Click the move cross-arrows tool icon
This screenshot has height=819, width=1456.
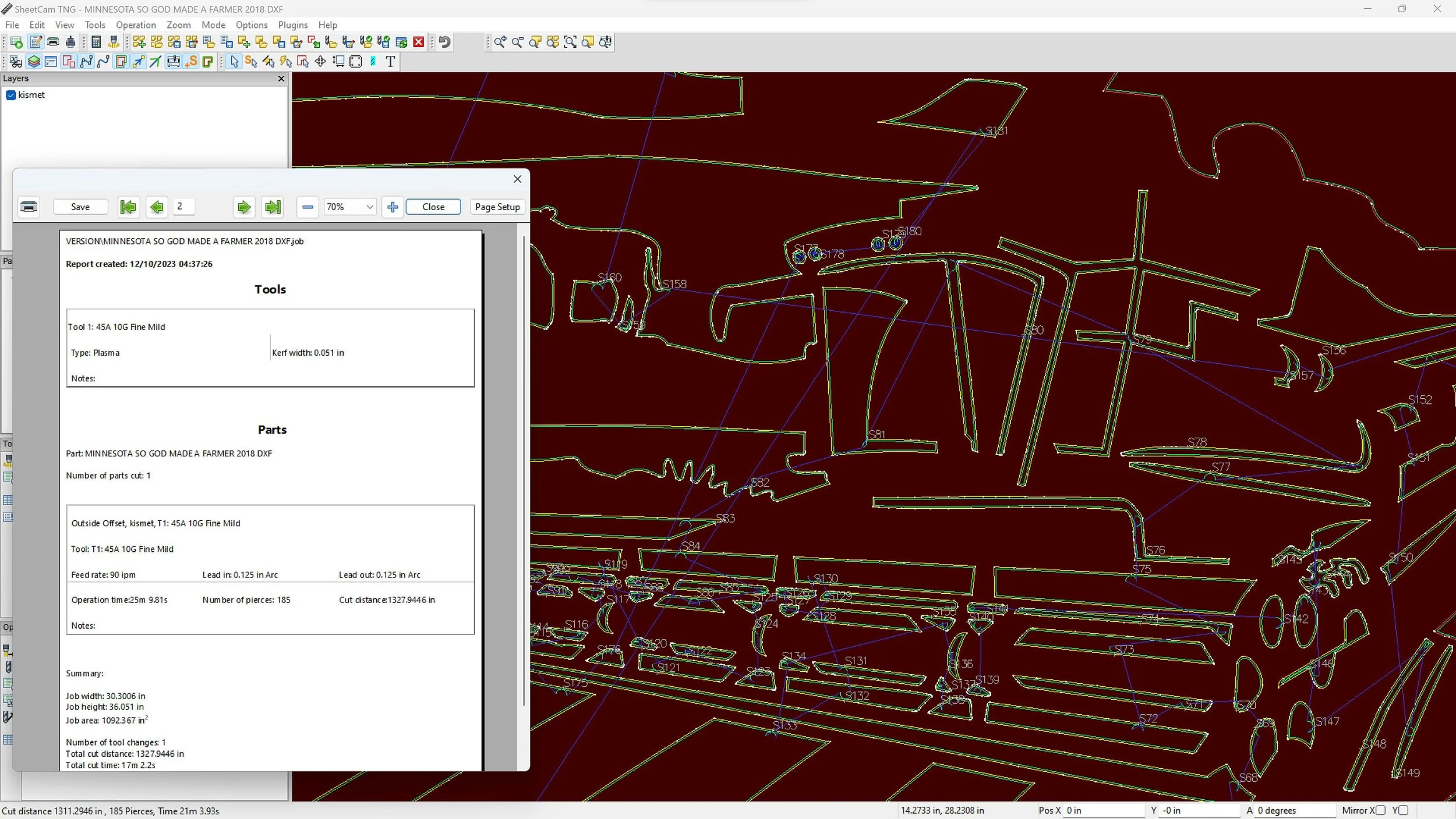point(320,62)
